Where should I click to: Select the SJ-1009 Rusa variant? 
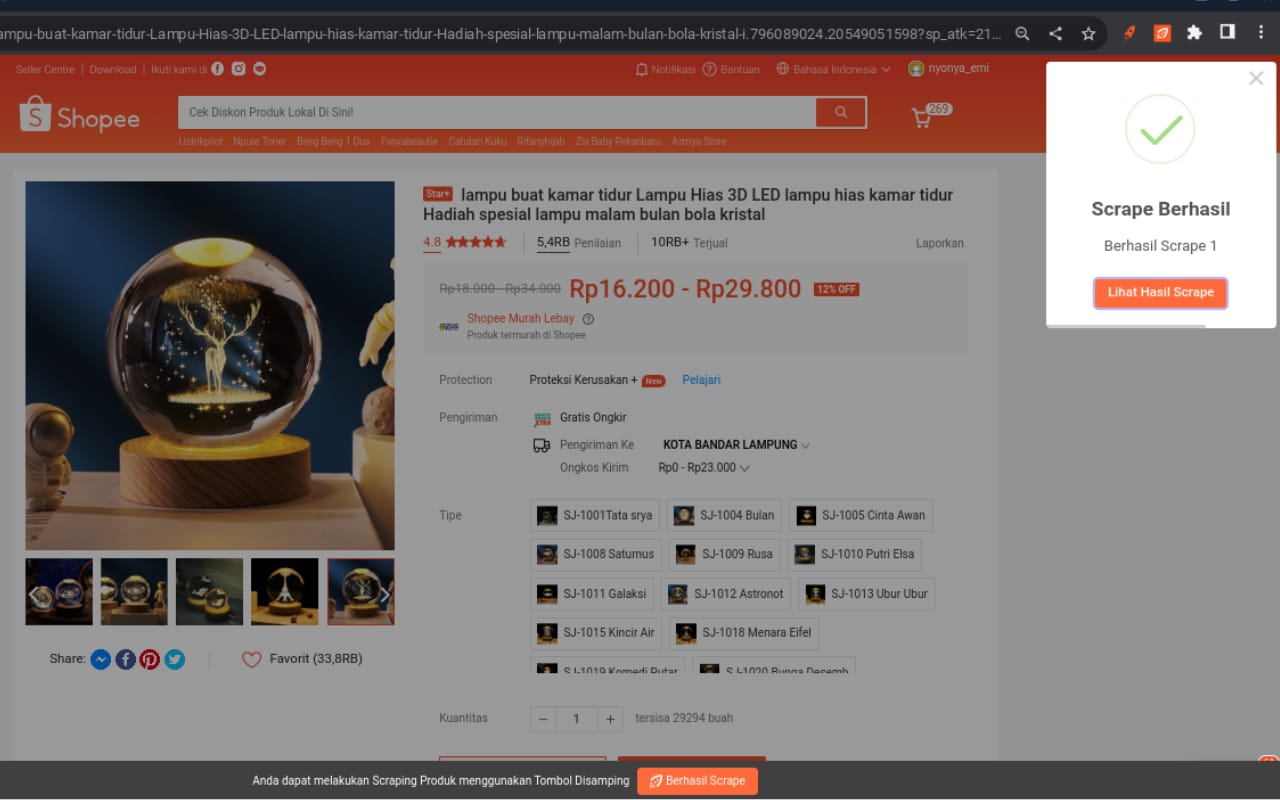tap(726, 554)
